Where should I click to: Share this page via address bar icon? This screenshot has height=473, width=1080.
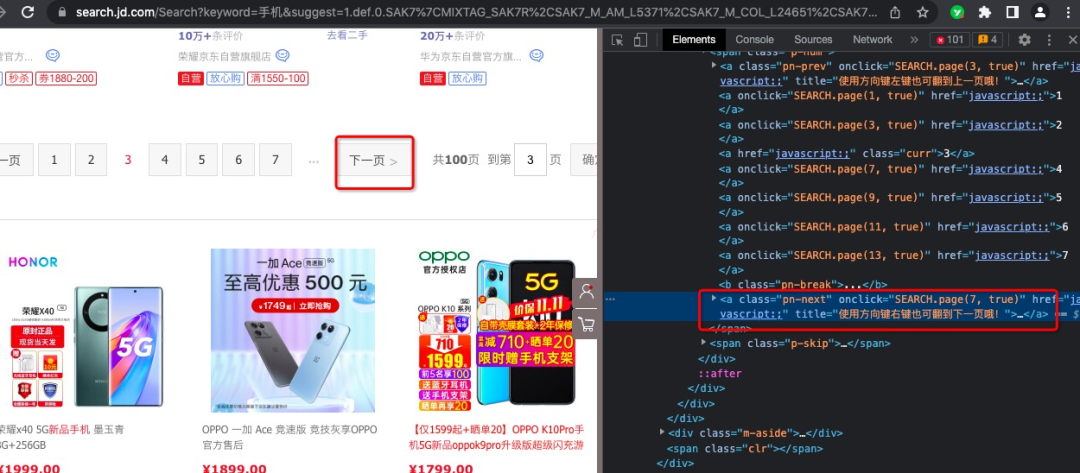point(895,12)
